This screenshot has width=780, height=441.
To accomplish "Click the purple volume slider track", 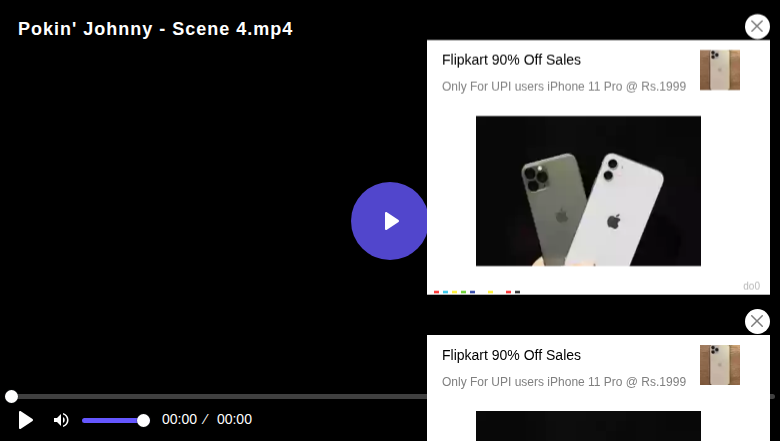I will point(110,420).
